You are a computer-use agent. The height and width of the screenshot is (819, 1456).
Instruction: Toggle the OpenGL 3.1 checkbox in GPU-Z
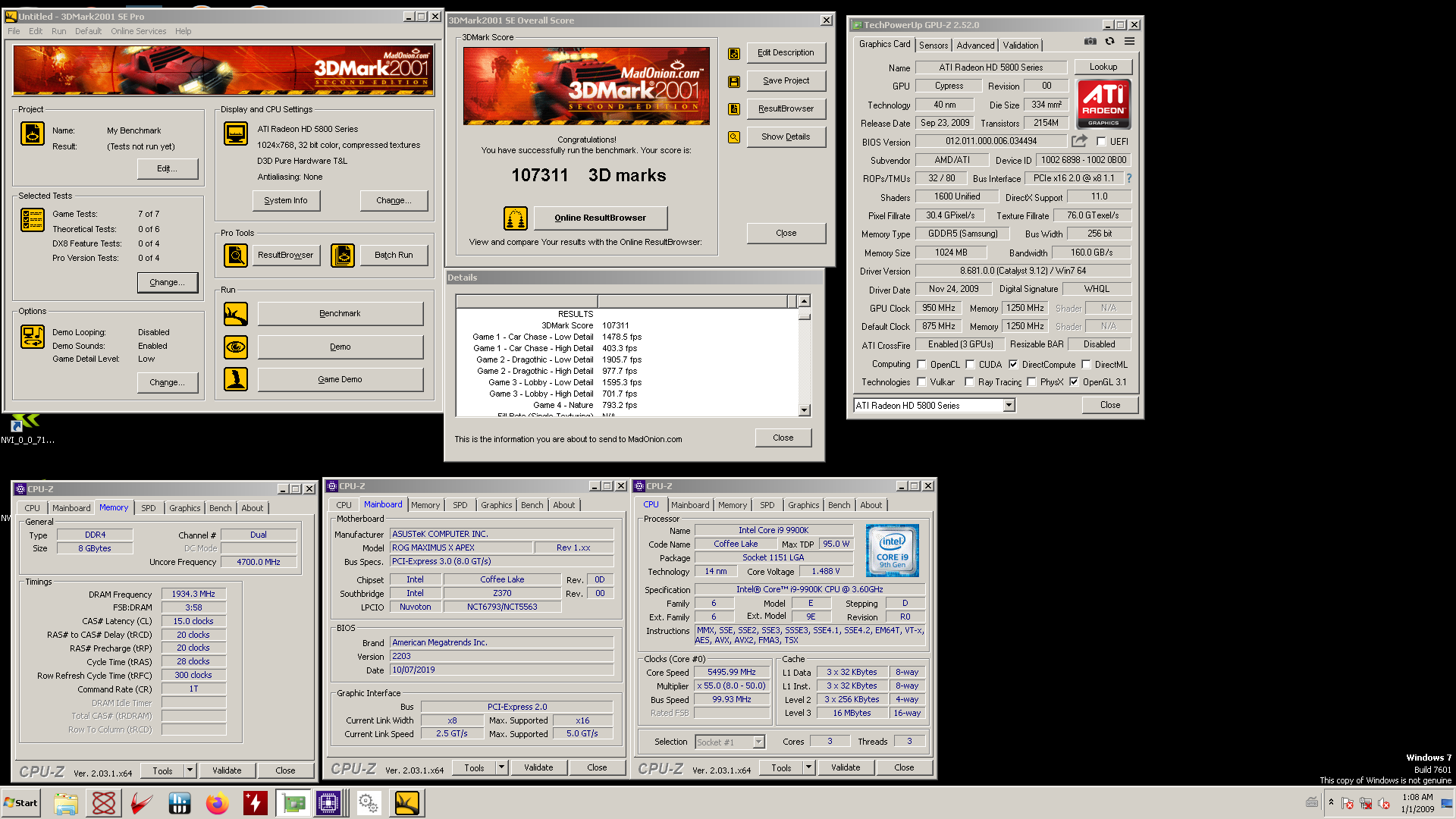[1074, 382]
